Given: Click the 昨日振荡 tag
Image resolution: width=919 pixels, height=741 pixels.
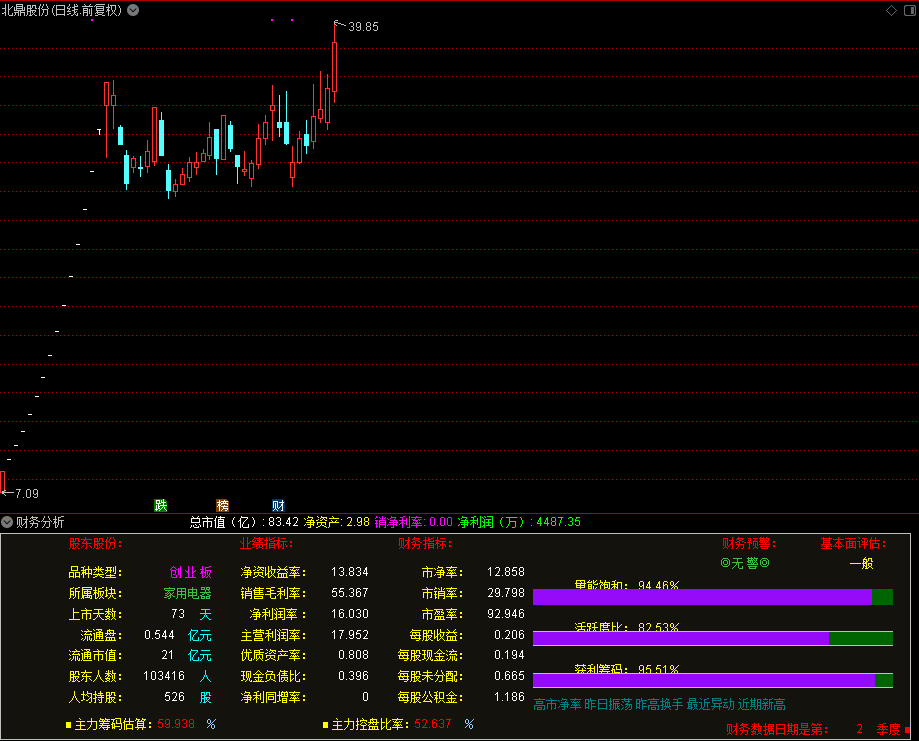Looking at the screenshot, I should [608, 704].
